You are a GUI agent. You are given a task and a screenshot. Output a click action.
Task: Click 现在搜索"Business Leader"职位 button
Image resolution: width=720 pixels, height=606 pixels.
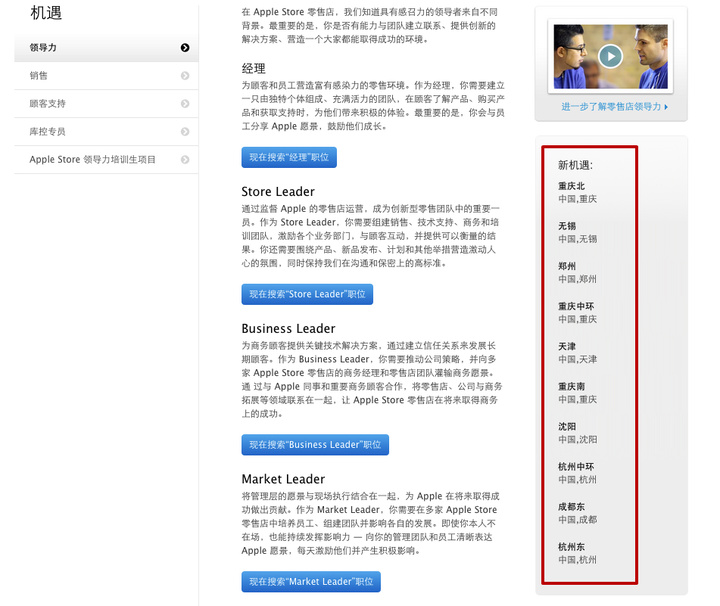(314, 445)
